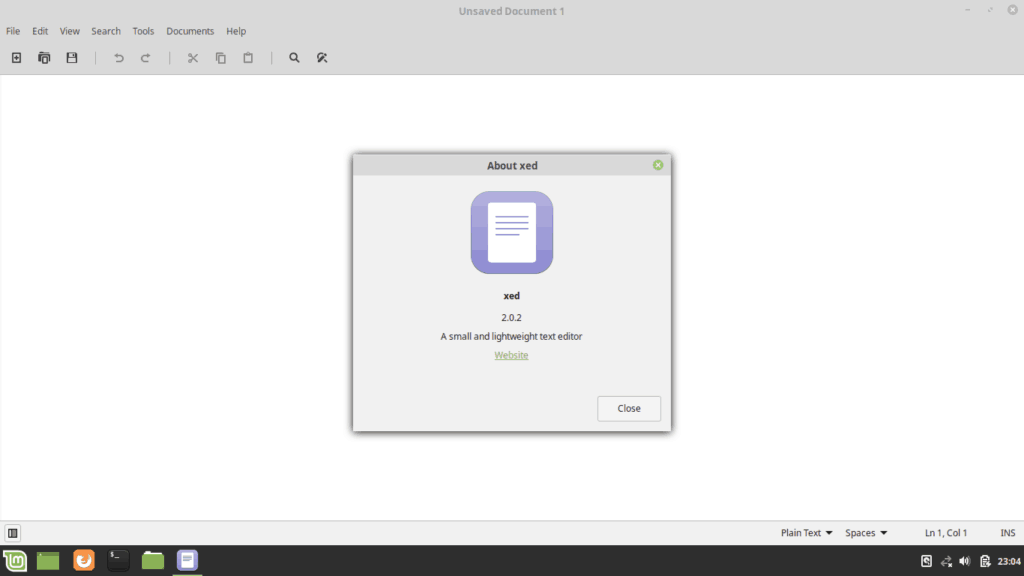Minimize the xed main window
Image resolution: width=1024 pixels, height=576 pixels.
(968, 10)
